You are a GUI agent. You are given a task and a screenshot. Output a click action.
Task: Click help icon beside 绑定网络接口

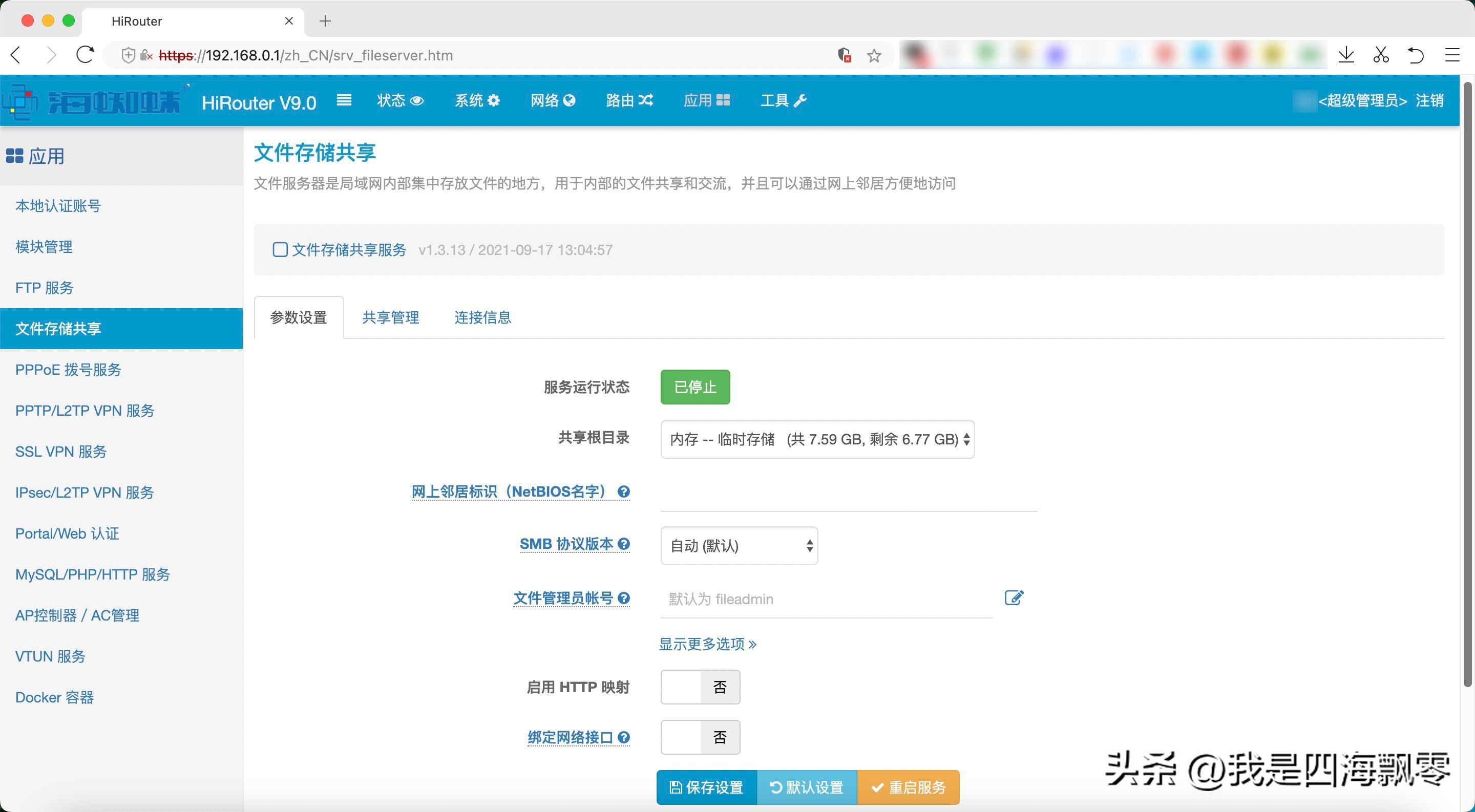click(x=624, y=738)
